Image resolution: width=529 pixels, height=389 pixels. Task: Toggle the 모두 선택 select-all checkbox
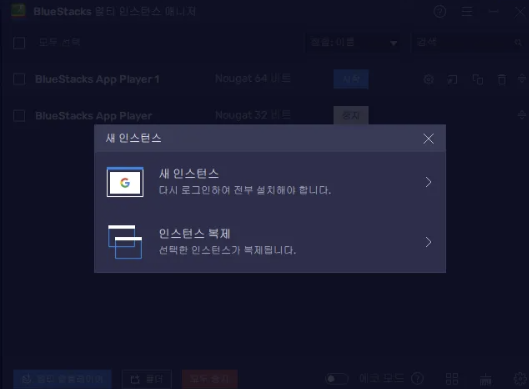click(x=19, y=43)
